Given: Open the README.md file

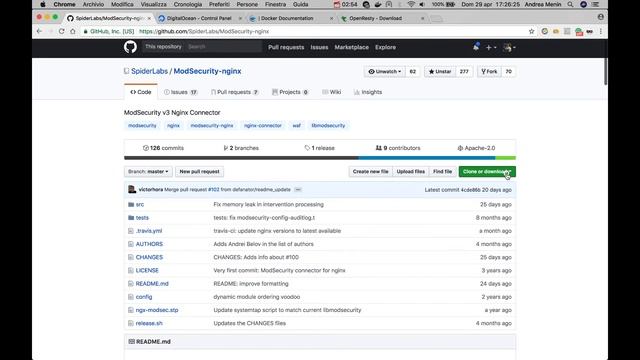Looking at the screenshot, I should [152, 284].
